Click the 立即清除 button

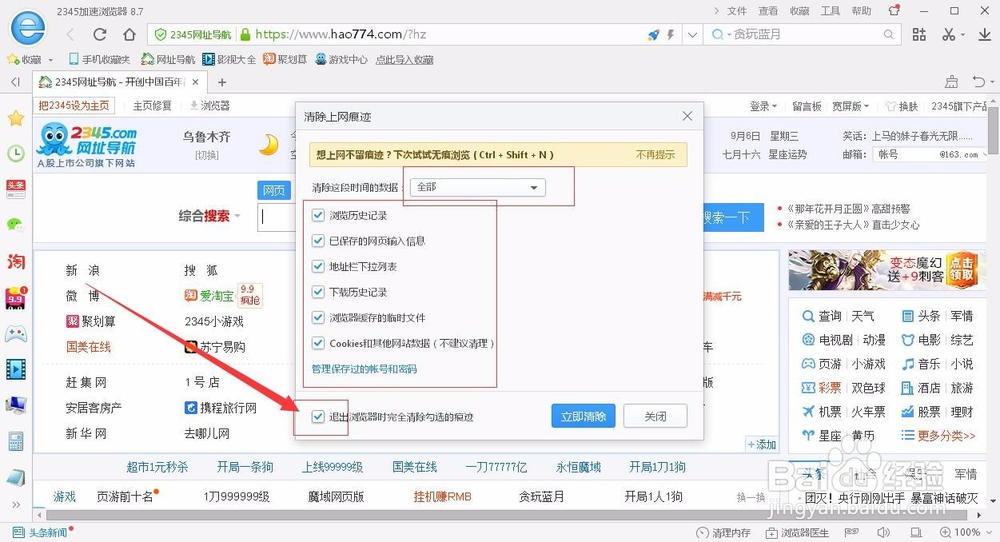click(583, 416)
